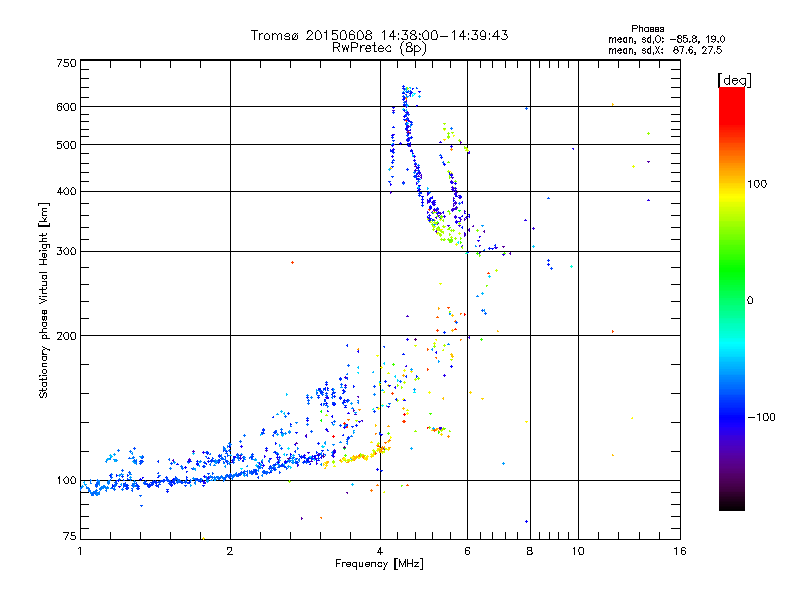Click y-axis tick label '400'
The height and width of the screenshot is (600, 800).
tap(66, 192)
